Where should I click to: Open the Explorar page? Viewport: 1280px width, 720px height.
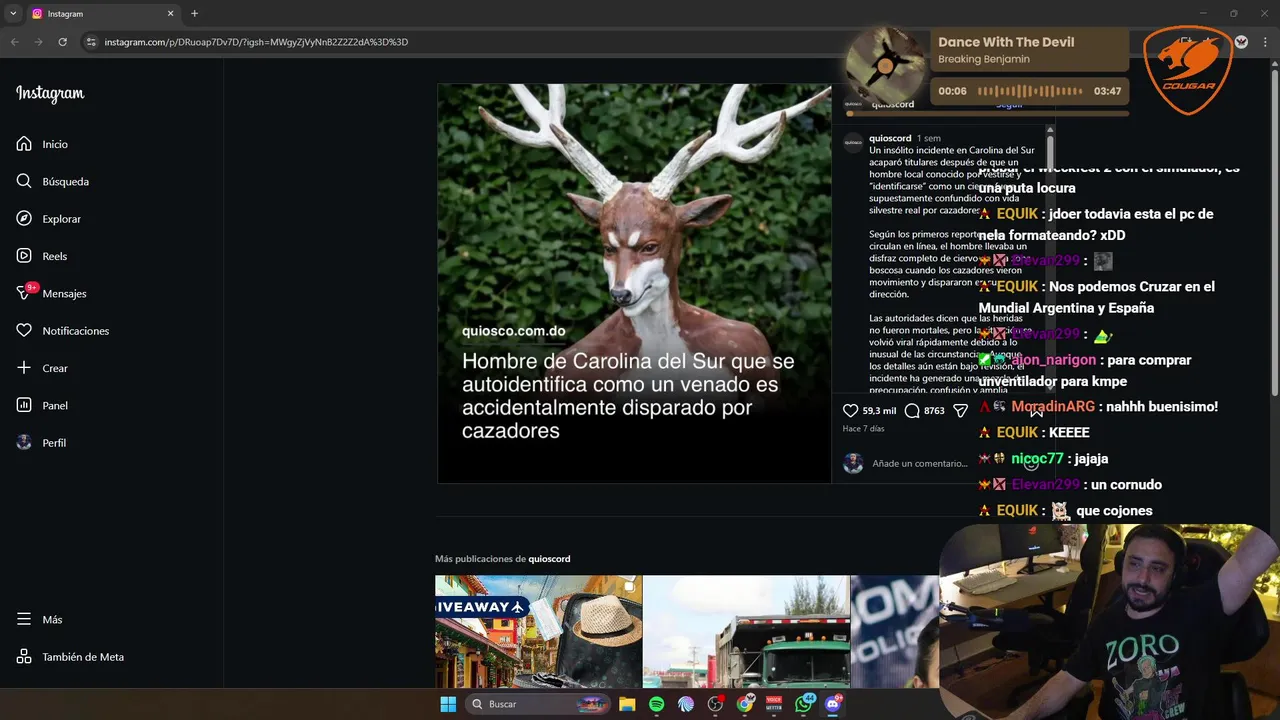click(x=48, y=219)
